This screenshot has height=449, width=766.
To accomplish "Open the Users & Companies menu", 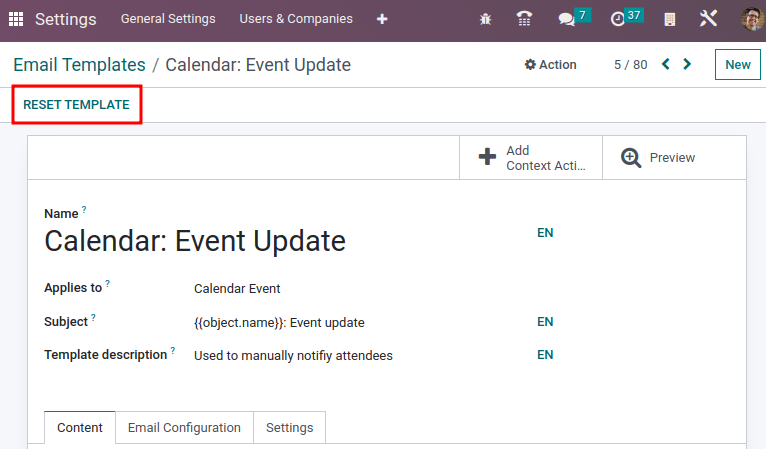I will point(296,19).
